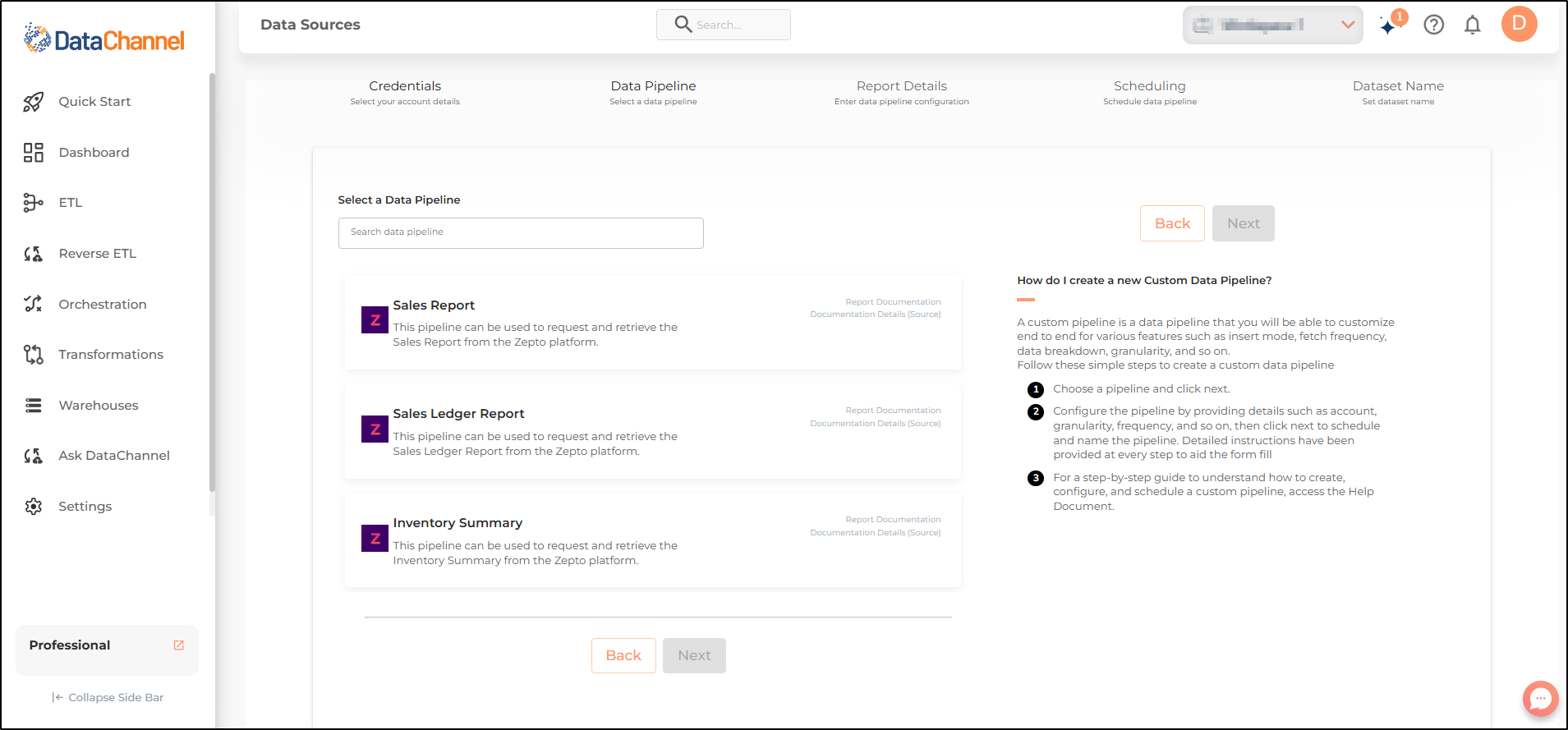The height and width of the screenshot is (730, 1568).
Task: Go to the Credentials step
Action: click(x=405, y=93)
